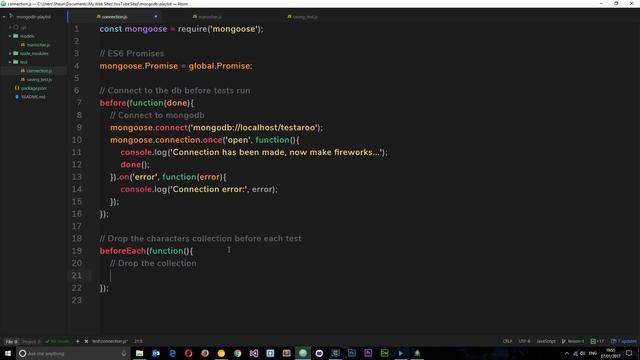
Task: Switch to the connection.js editor tab
Action: (x=114, y=17)
